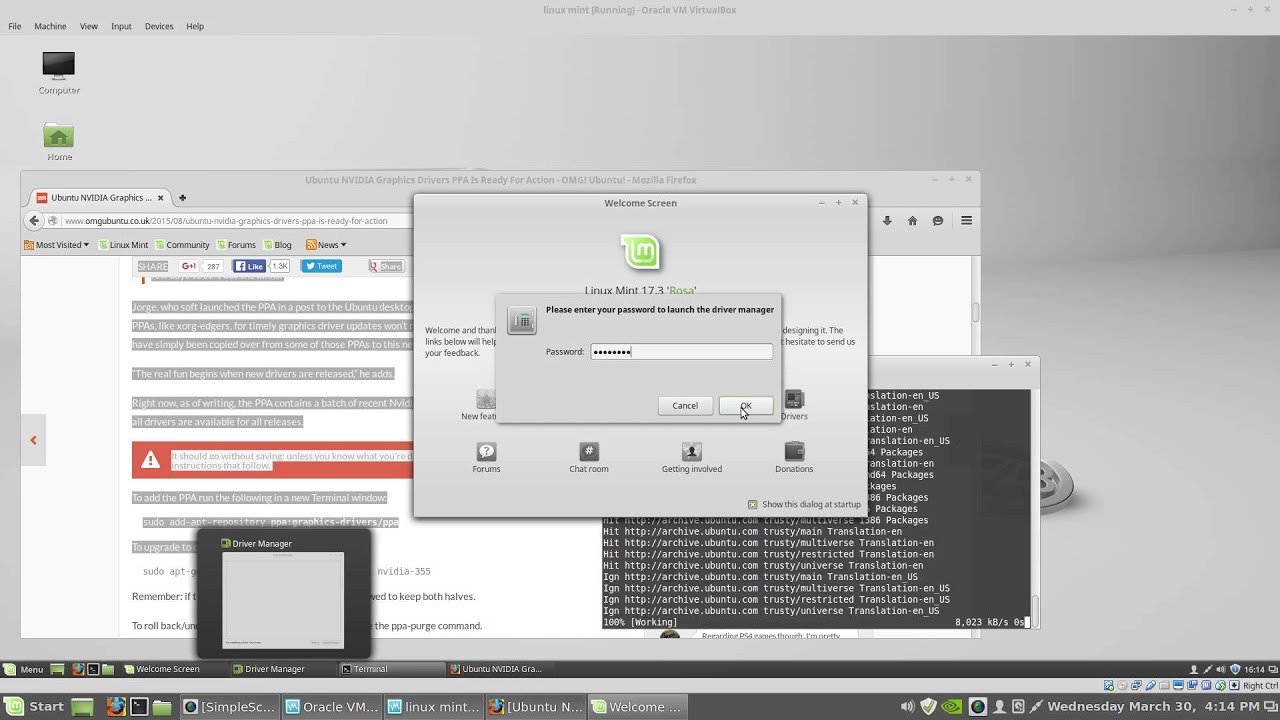This screenshot has height=720, width=1280.
Task: Open the Mint Menu button
Action: tap(25, 669)
